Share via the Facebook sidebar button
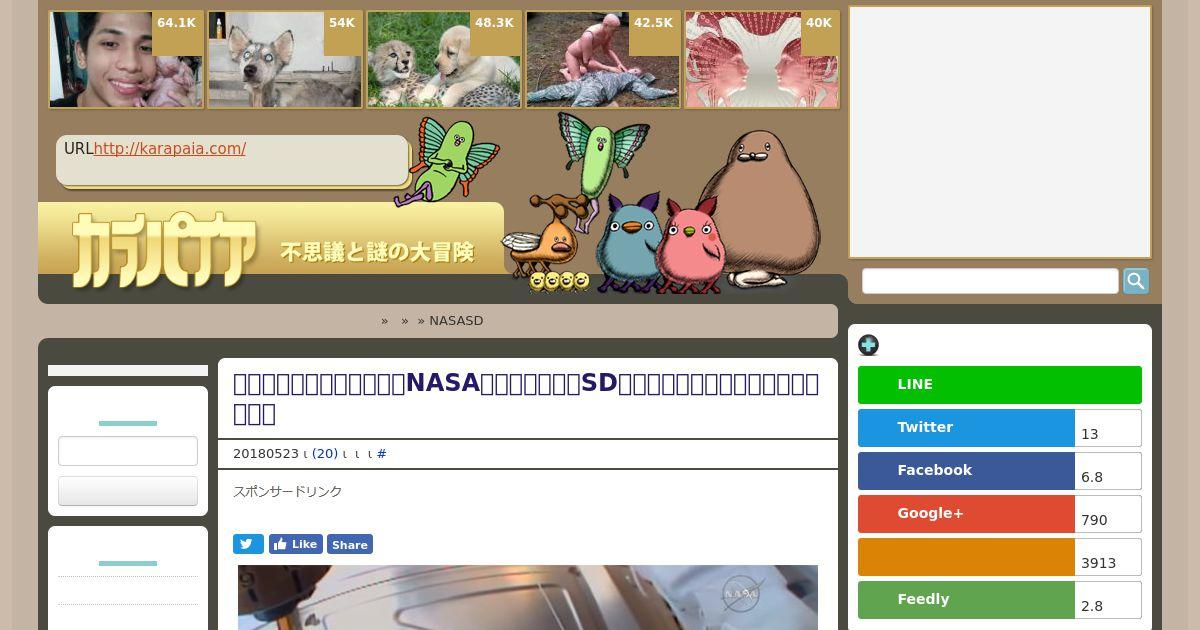The image size is (1200, 630). pos(966,471)
